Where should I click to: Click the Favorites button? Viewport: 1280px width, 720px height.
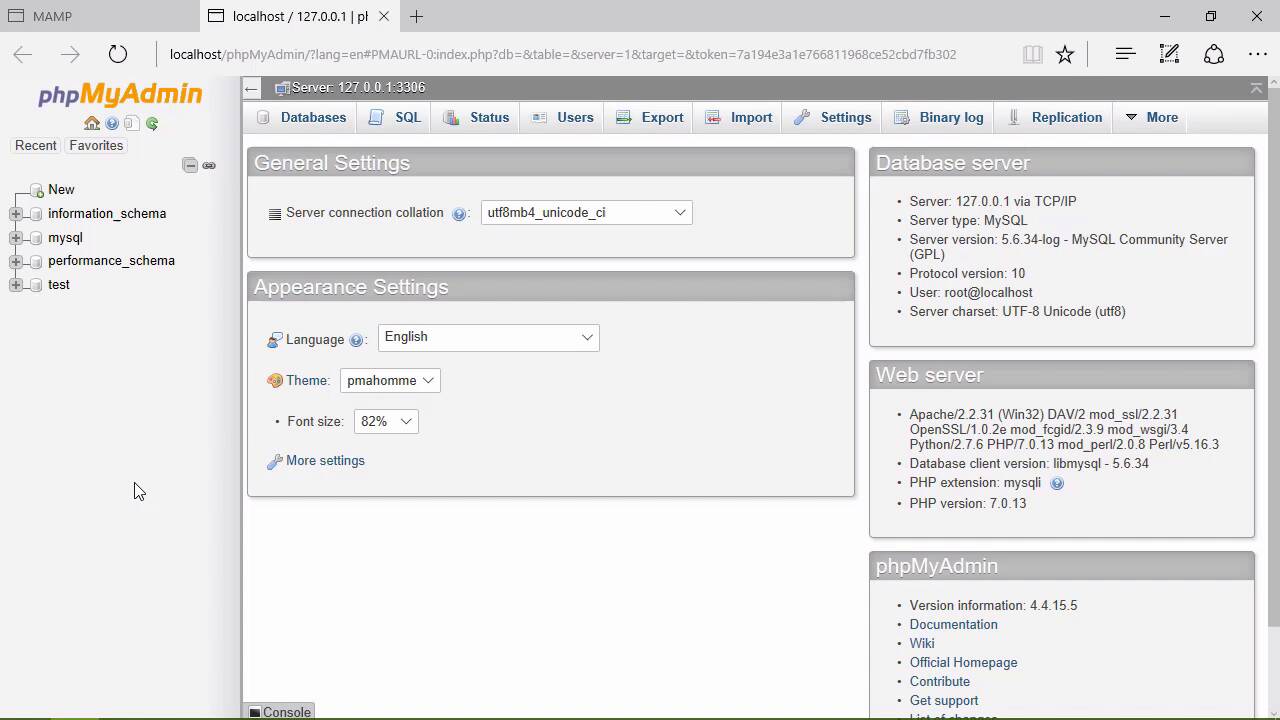point(96,145)
